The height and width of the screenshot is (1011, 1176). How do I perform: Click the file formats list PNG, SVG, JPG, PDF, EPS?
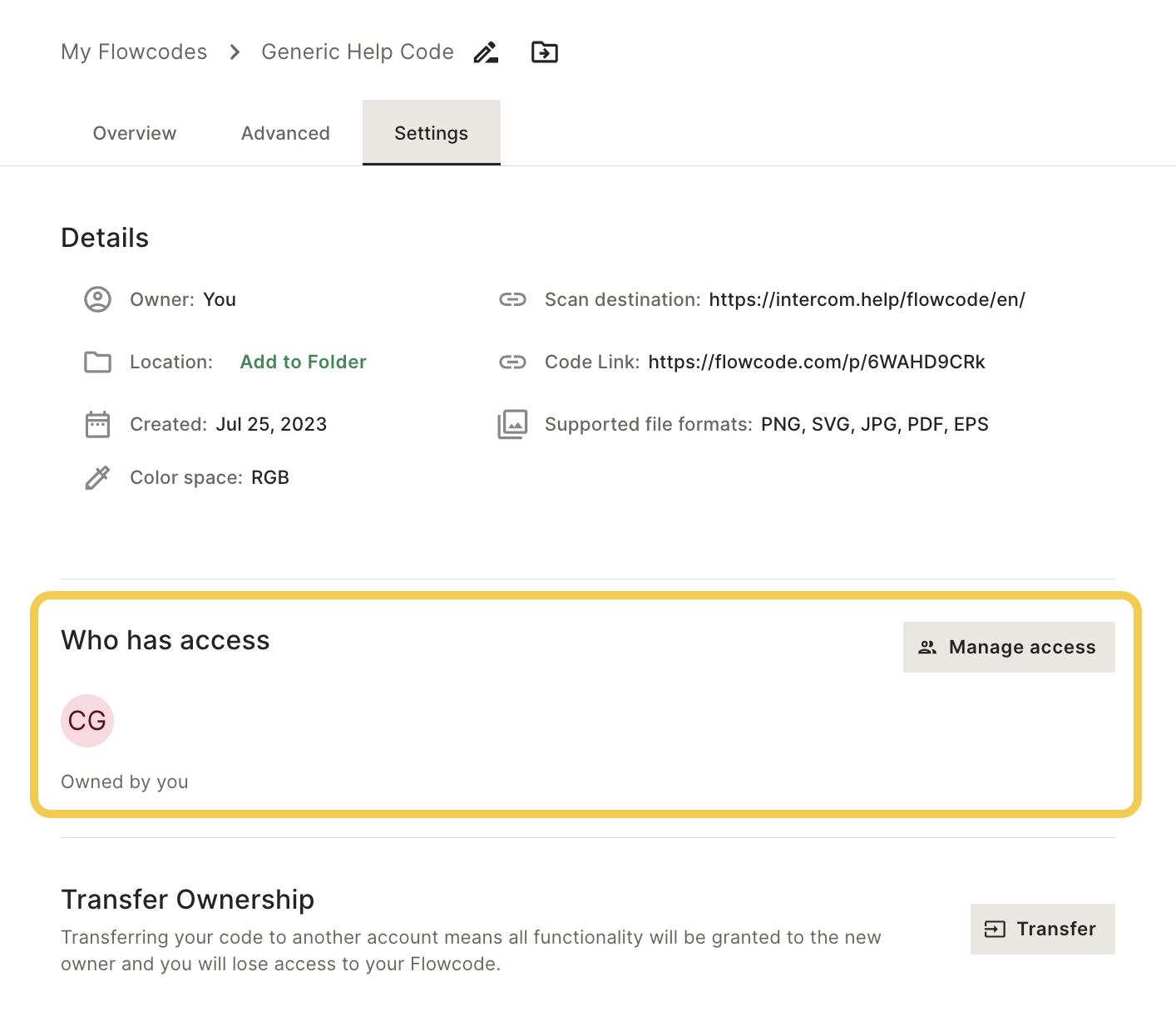[x=875, y=424]
